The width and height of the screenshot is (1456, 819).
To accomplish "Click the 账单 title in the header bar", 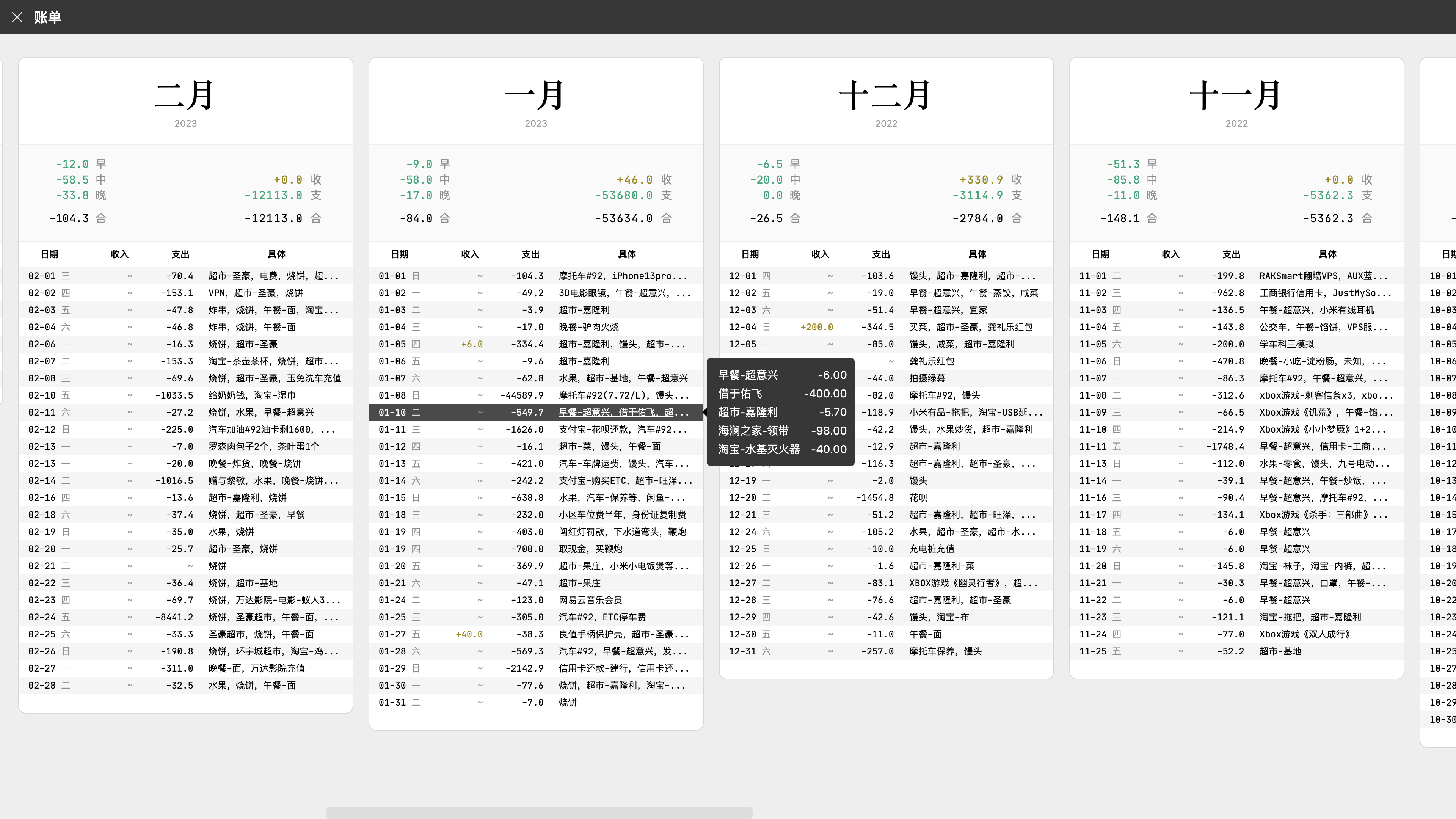I will 48,17.
